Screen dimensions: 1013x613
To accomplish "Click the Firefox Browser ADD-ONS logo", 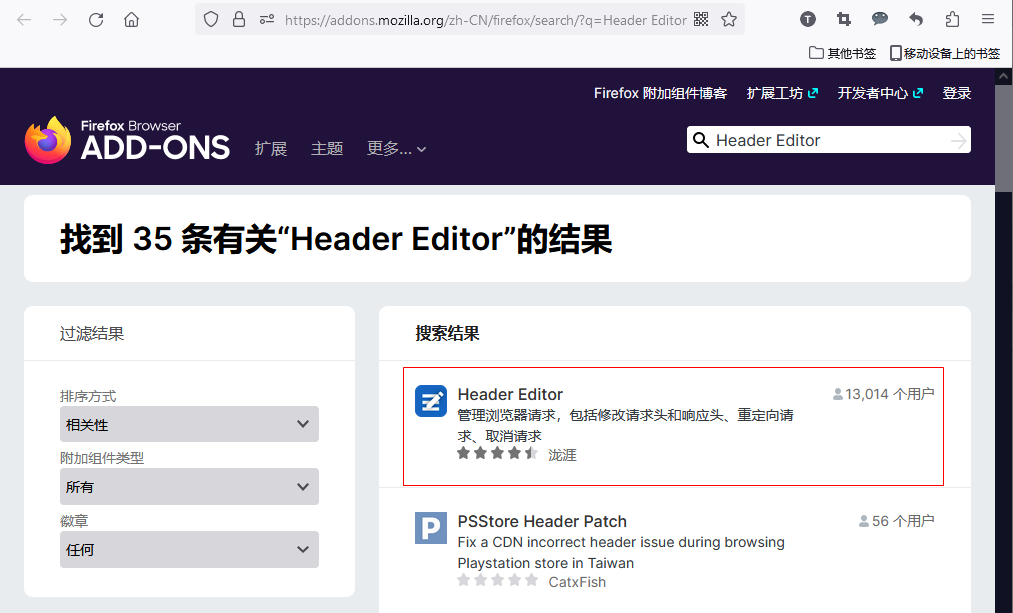I will point(127,140).
